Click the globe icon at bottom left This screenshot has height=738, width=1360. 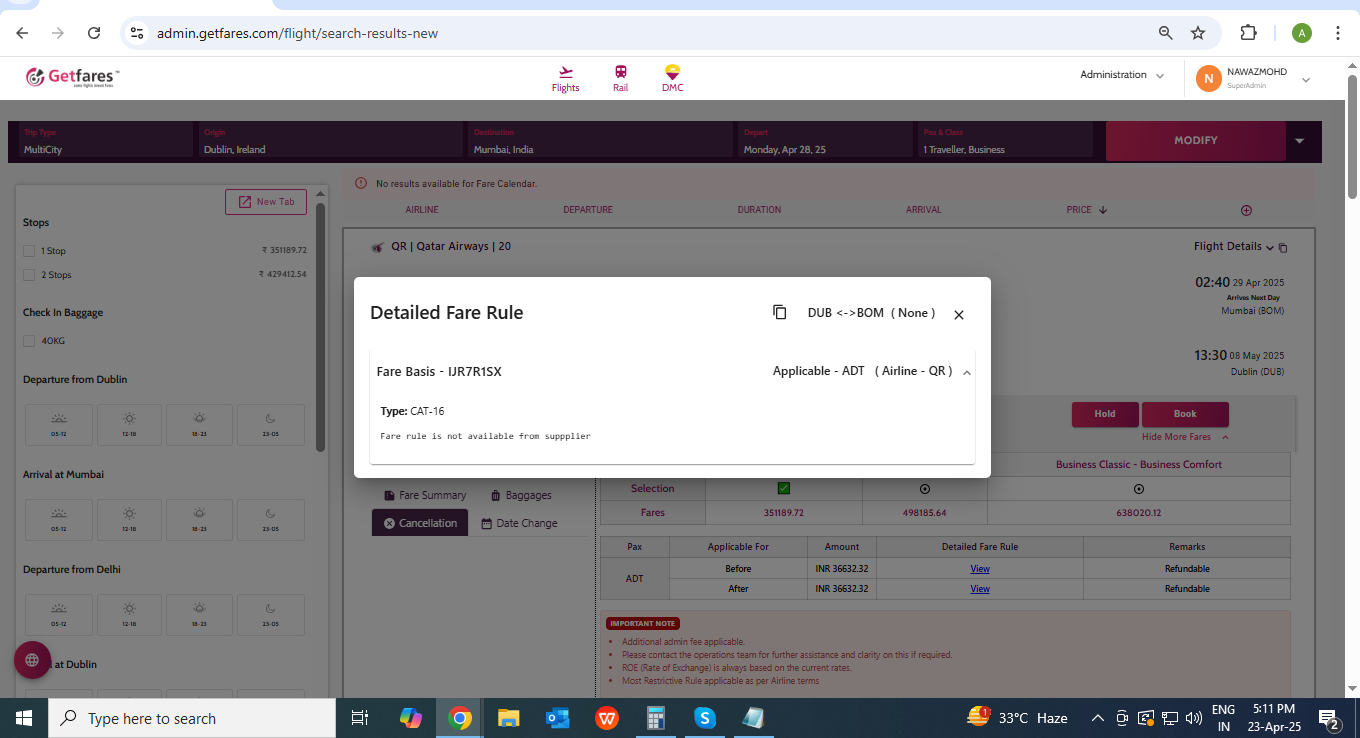32,660
